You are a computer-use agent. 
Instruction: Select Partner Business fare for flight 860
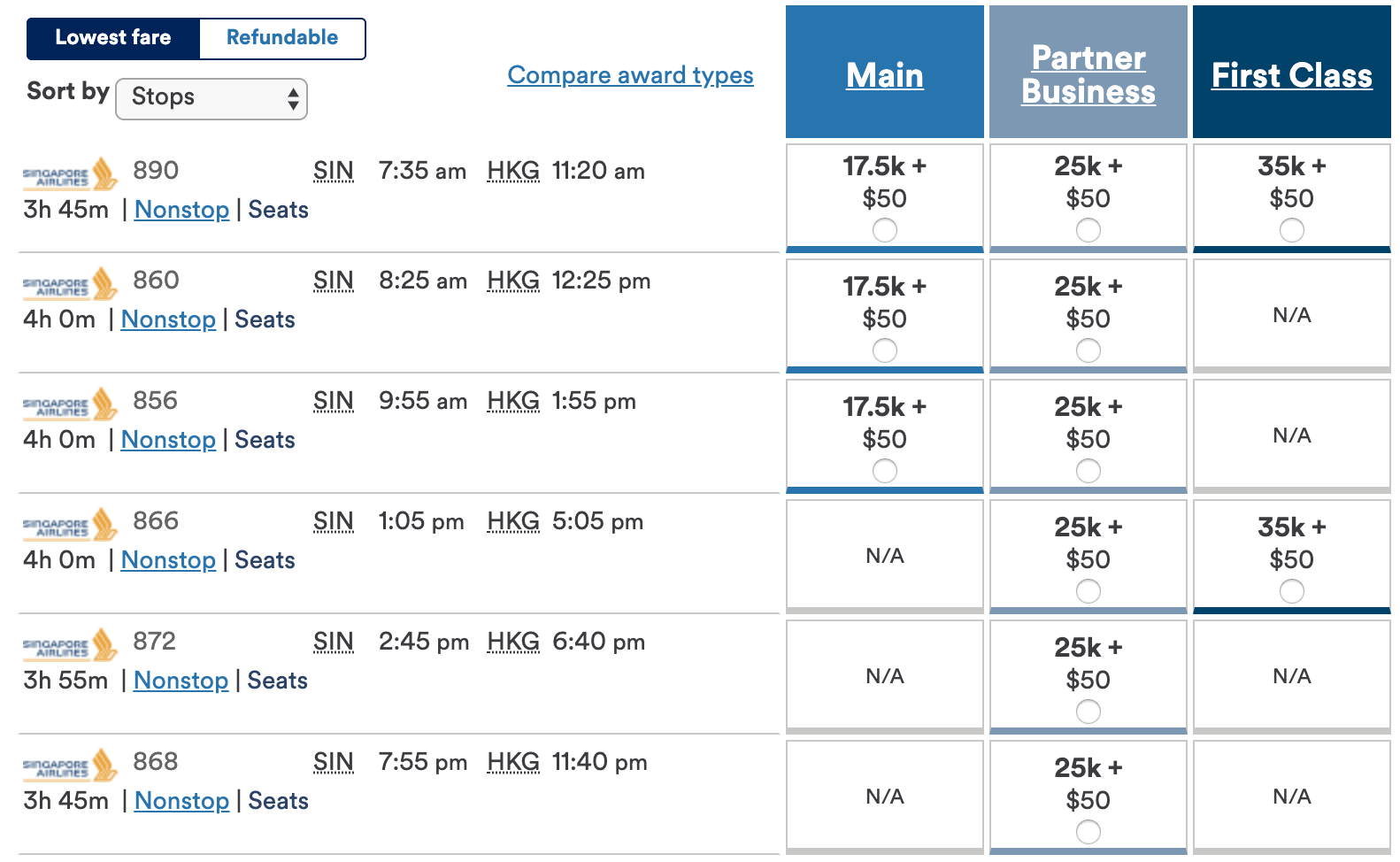[1088, 351]
